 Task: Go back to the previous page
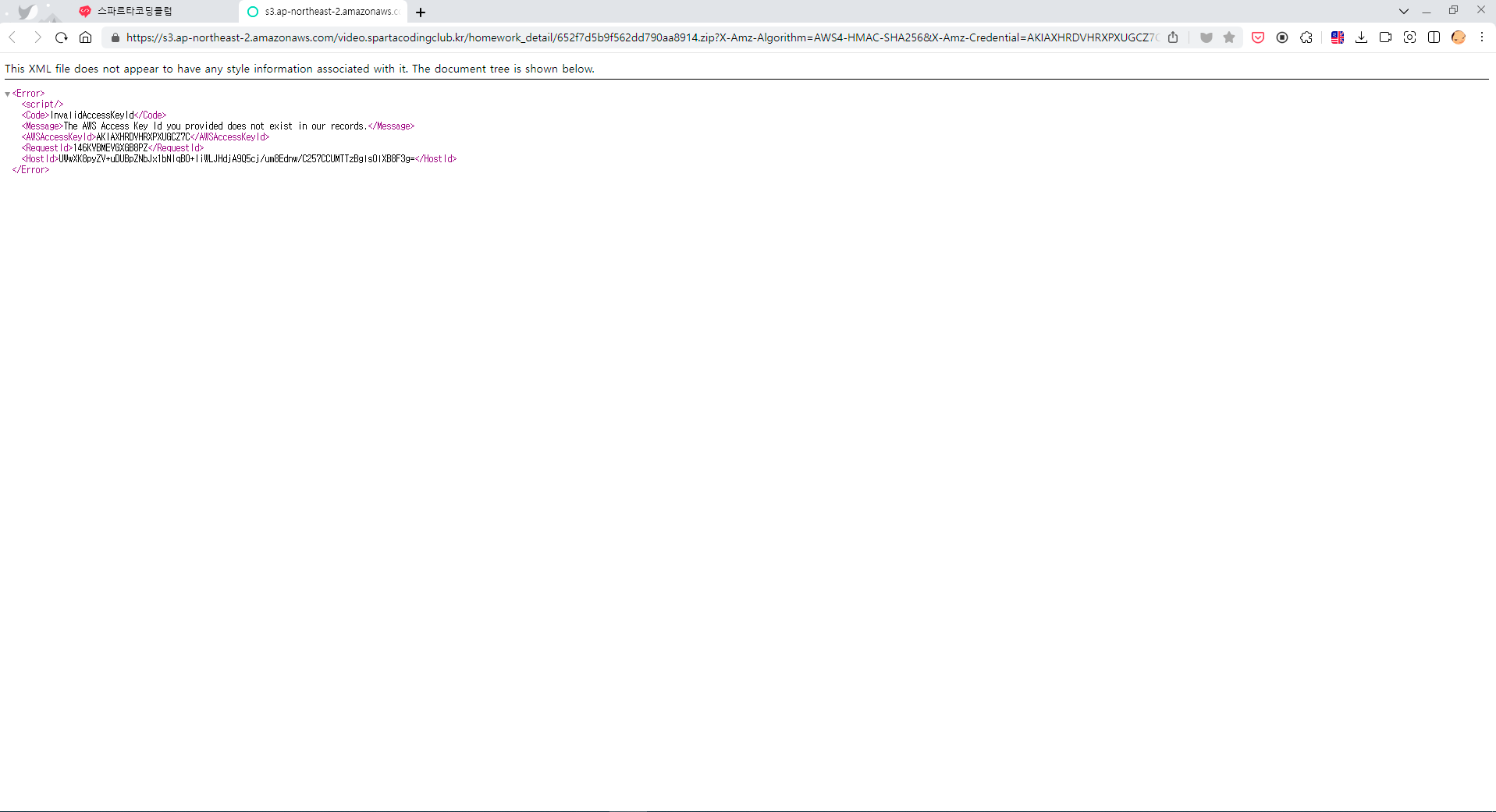(12, 37)
